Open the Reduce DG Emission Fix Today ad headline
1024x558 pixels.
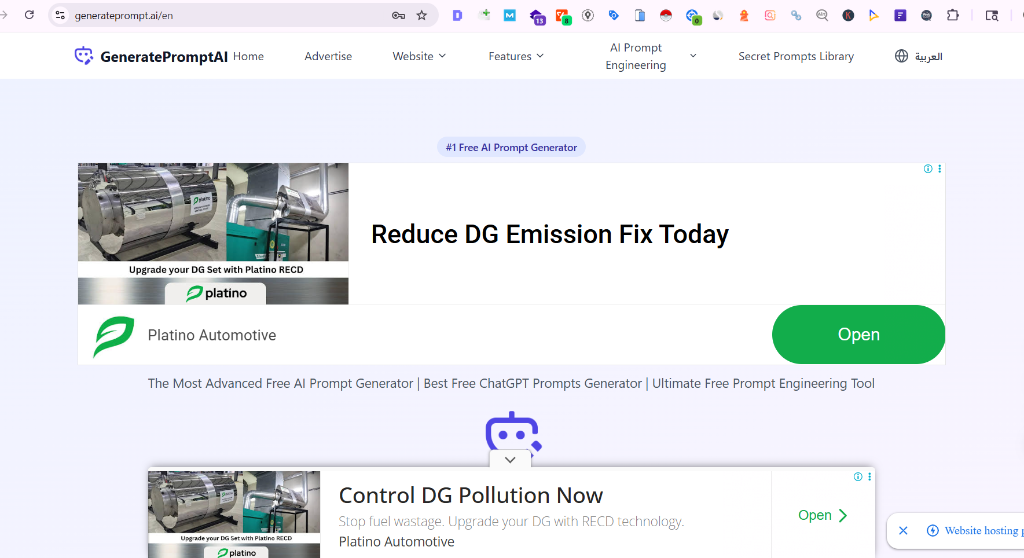550,234
